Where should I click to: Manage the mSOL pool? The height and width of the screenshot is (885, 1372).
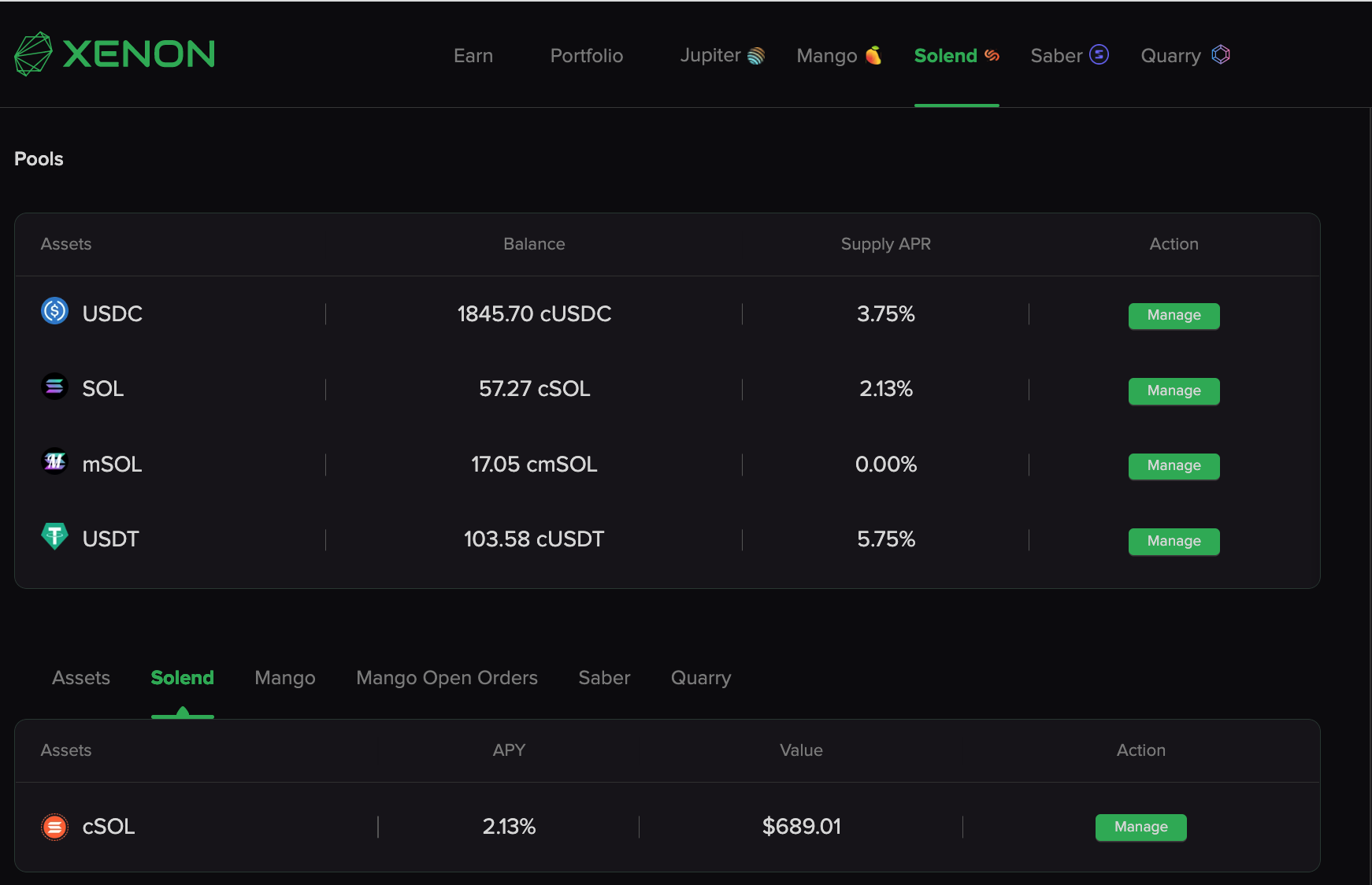pos(1174,466)
